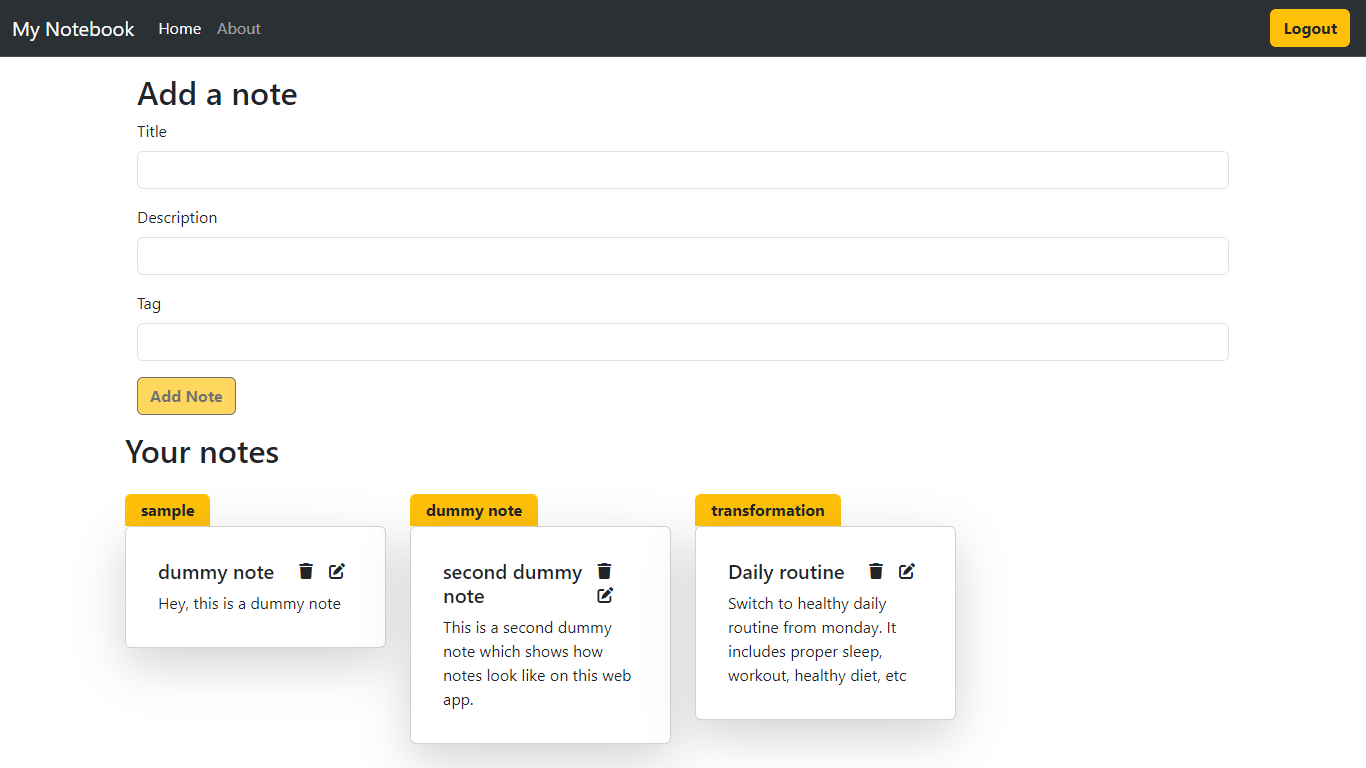This screenshot has height=768, width=1366.
Task: Click the Add Note button
Action: click(186, 396)
